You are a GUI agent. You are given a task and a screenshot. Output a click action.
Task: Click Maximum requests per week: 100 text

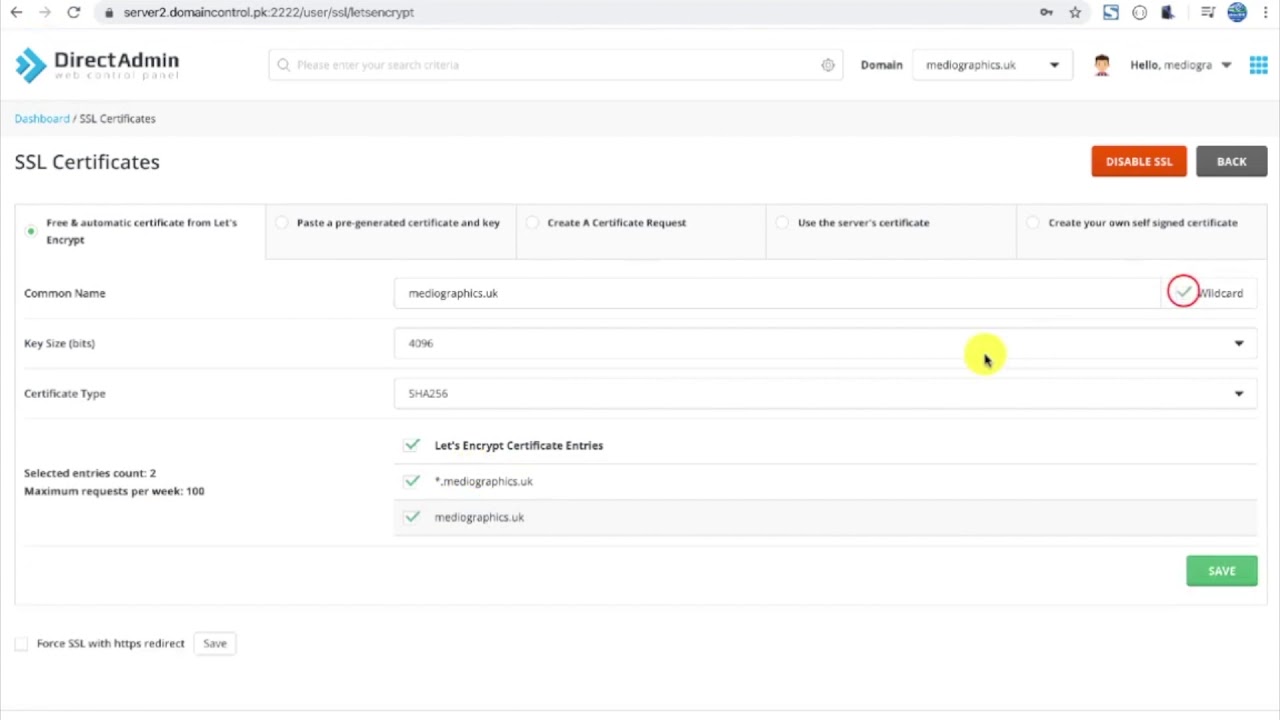pyautogui.click(x=114, y=491)
